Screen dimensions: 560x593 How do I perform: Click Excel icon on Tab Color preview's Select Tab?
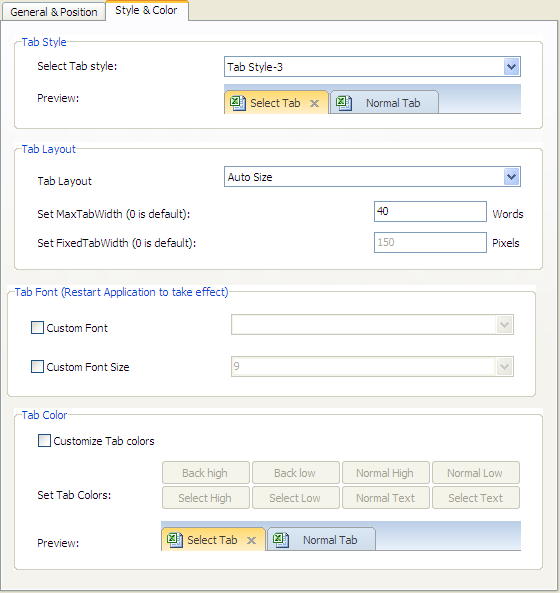tap(175, 540)
